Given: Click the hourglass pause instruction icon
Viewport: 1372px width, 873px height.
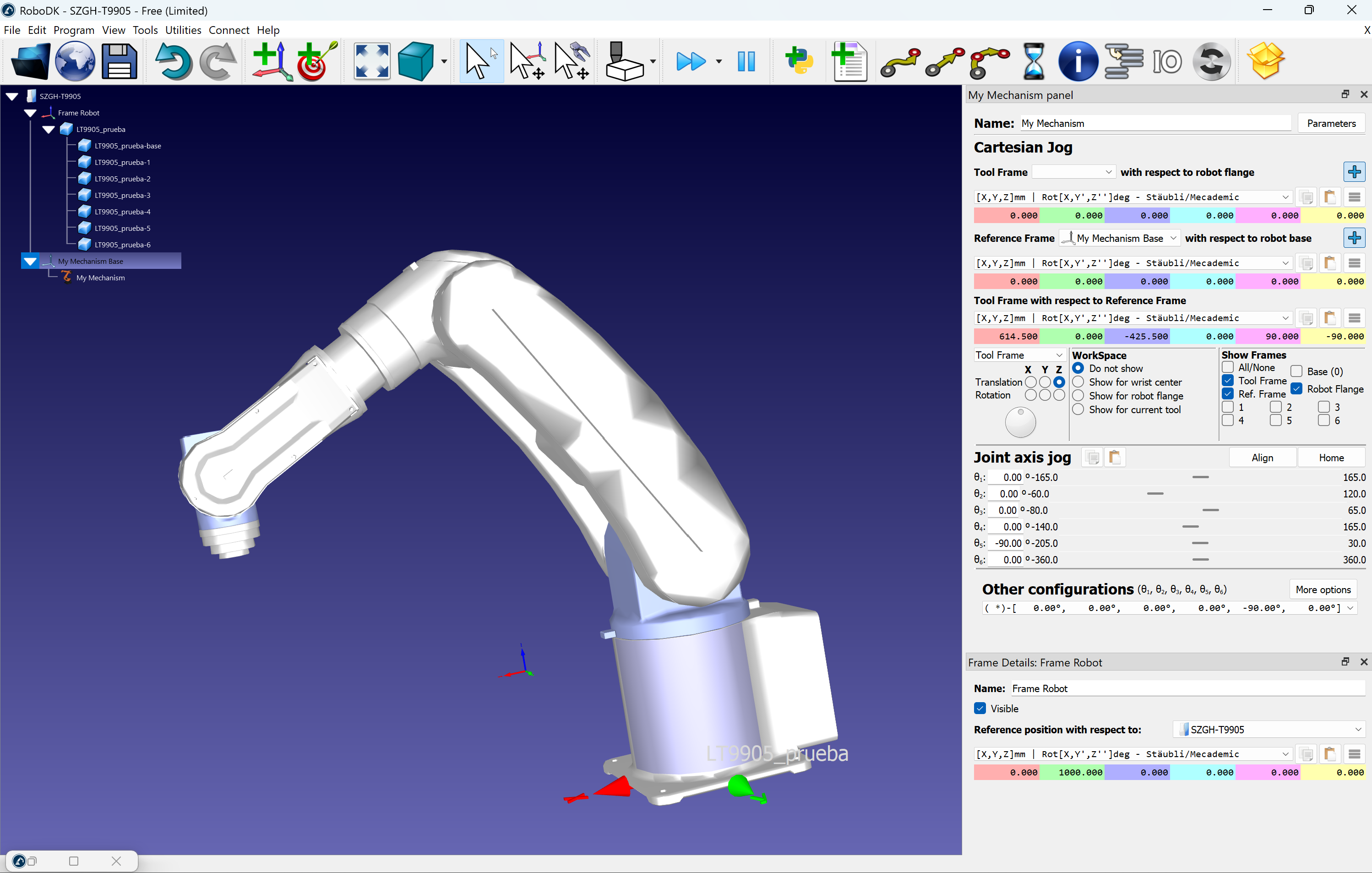Looking at the screenshot, I should point(1034,61).
